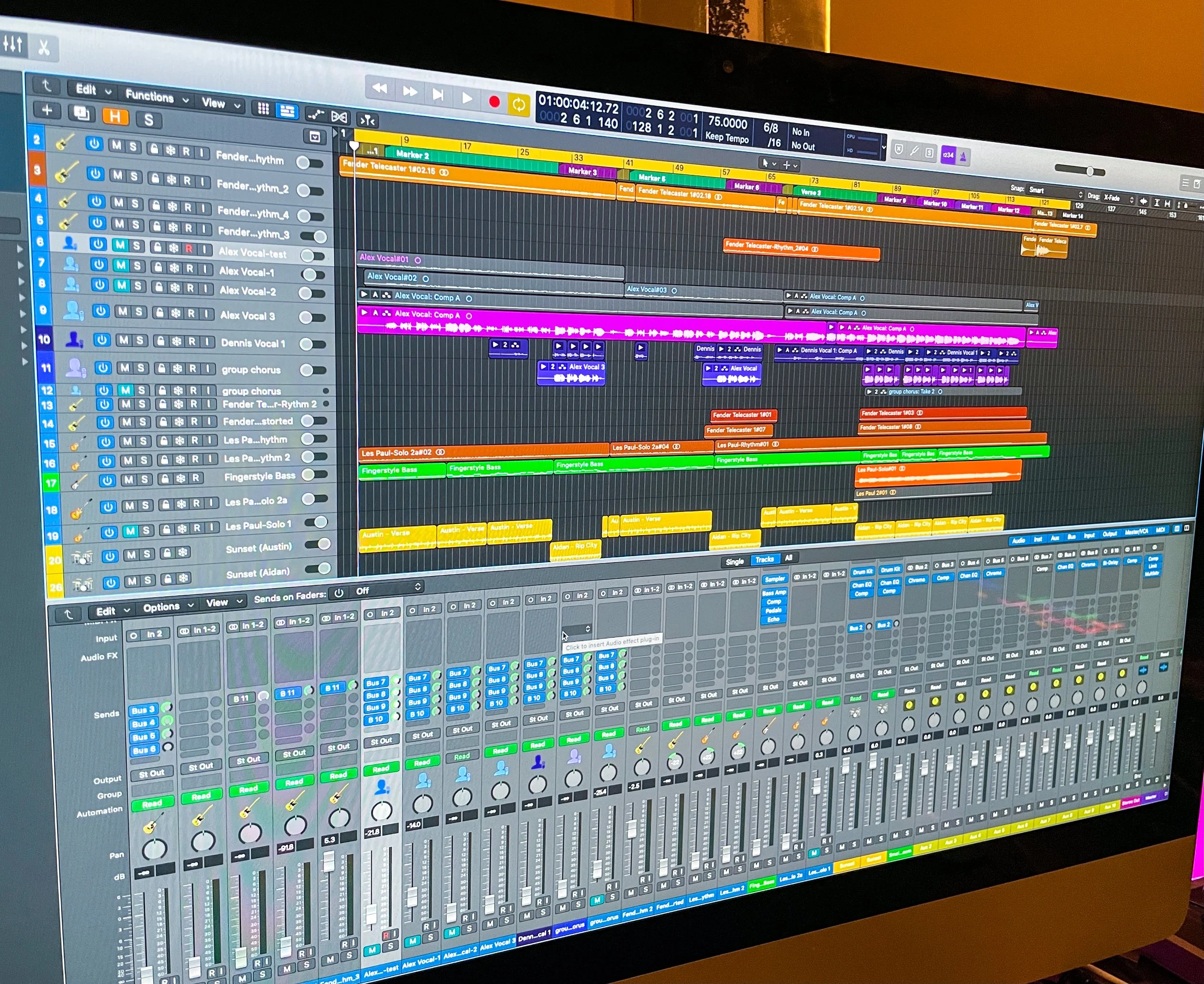Screen dimensions: 1204x984
Task: Click the vocalist icon of Dennis Vocal 1
Action: pyautogui.click(x=74, y=340)
